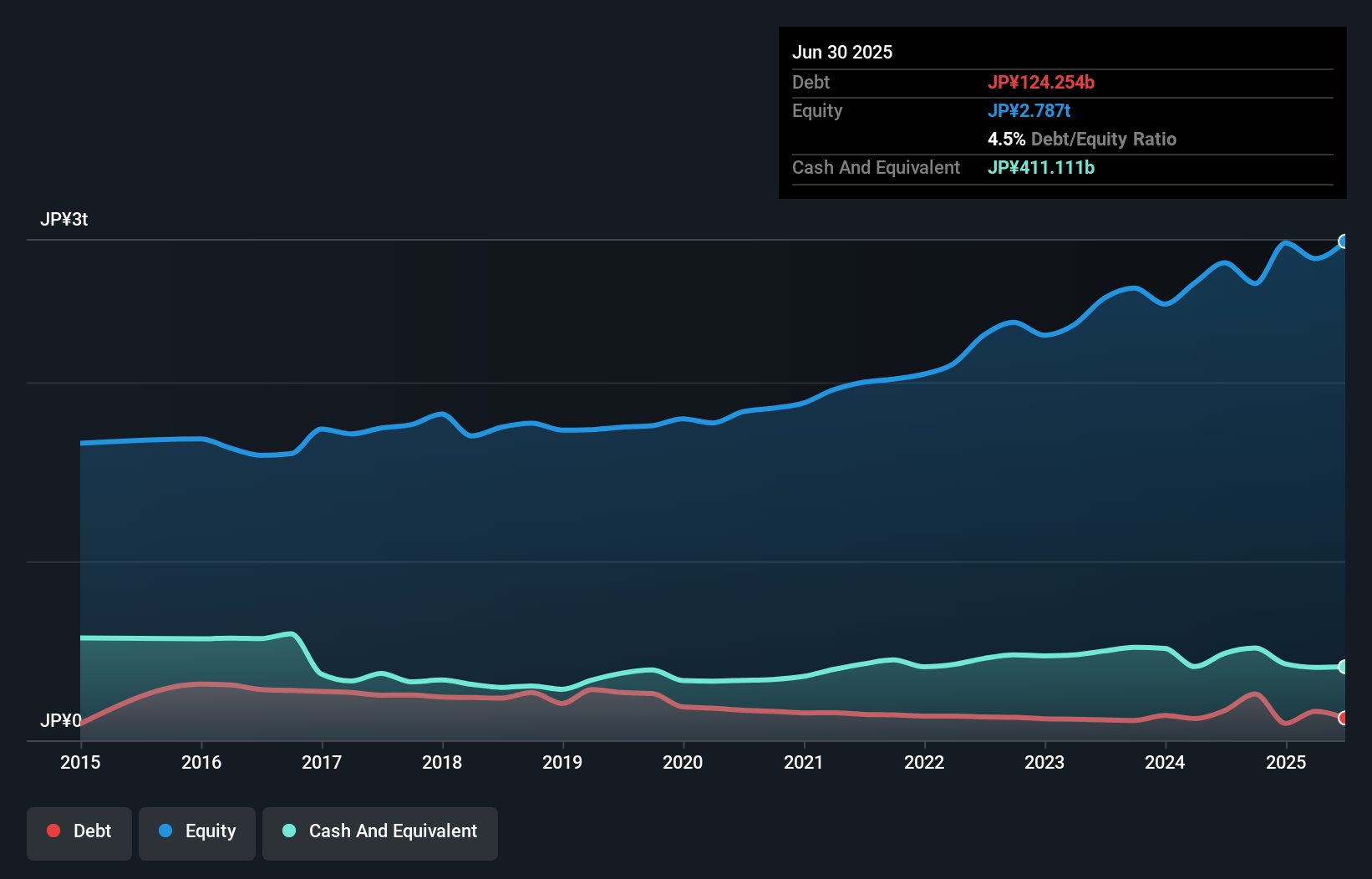Select the 2024 year axis label
Image resolution: width=1372 pixels, height=879 pixels.
tap(1165, 762)
